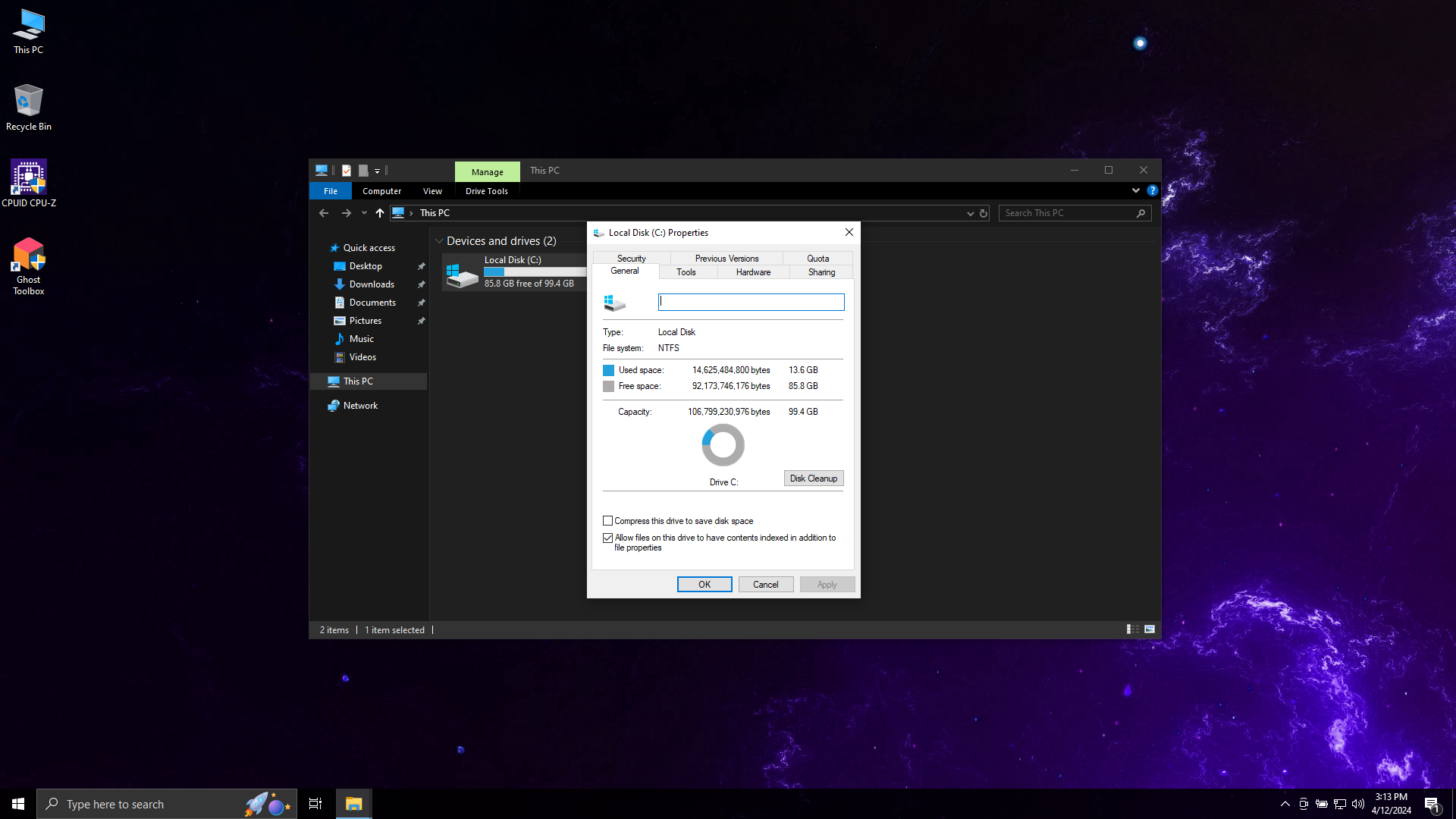Click the drive label text field
1456x819 pixels.
[x=751, y=302]
